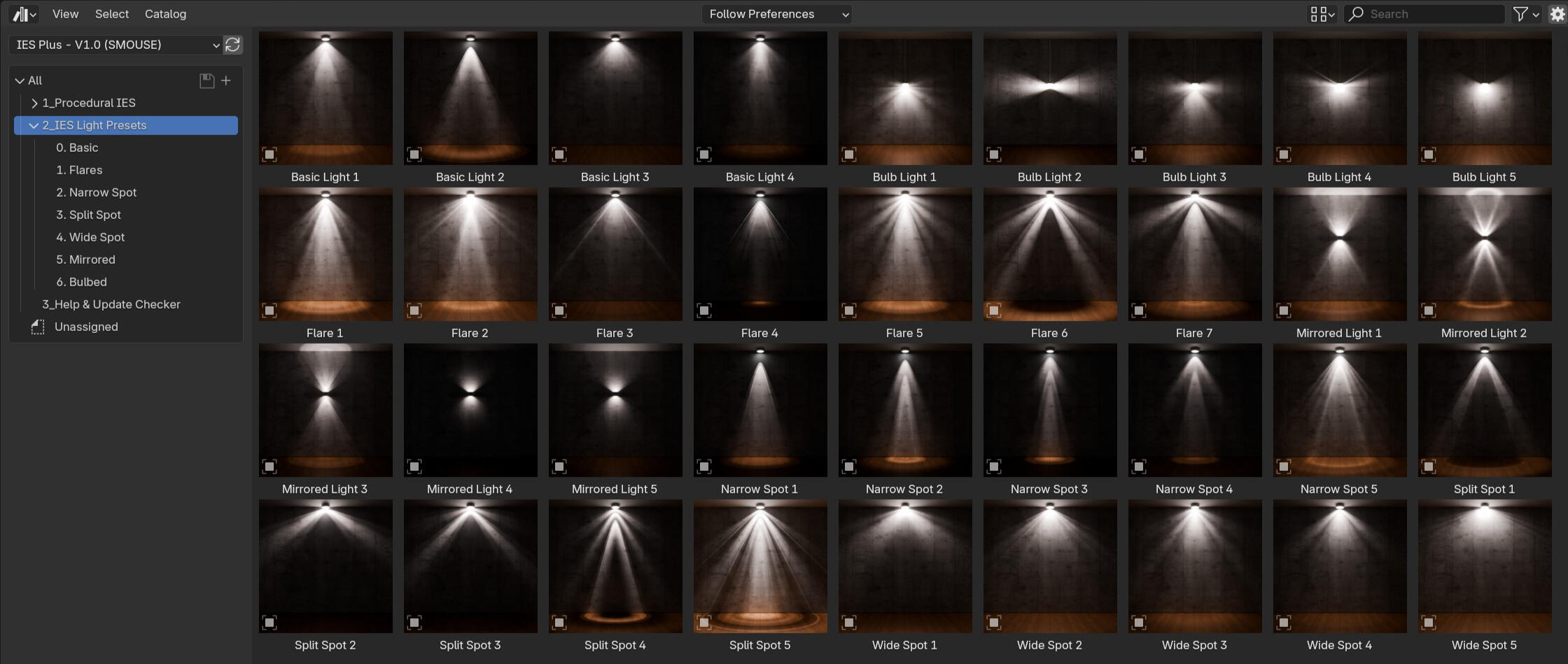The height and width of the screenshot is (664, 1568).
Task: Refresh the IES Plus asset library
Action: [x=232, y=45]
